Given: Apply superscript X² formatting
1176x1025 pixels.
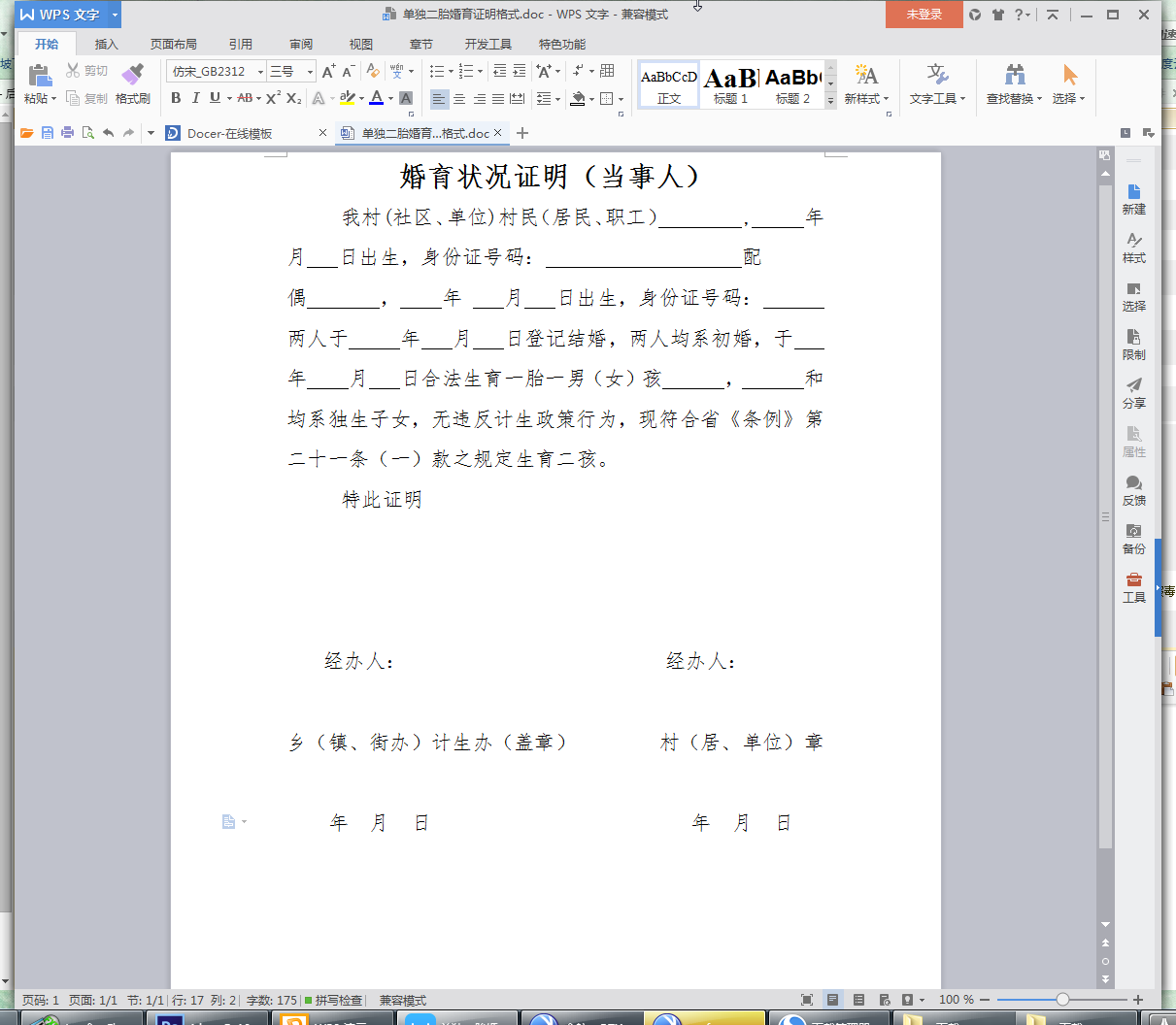Looking at the screenshot, I should [x=273, y=98].
